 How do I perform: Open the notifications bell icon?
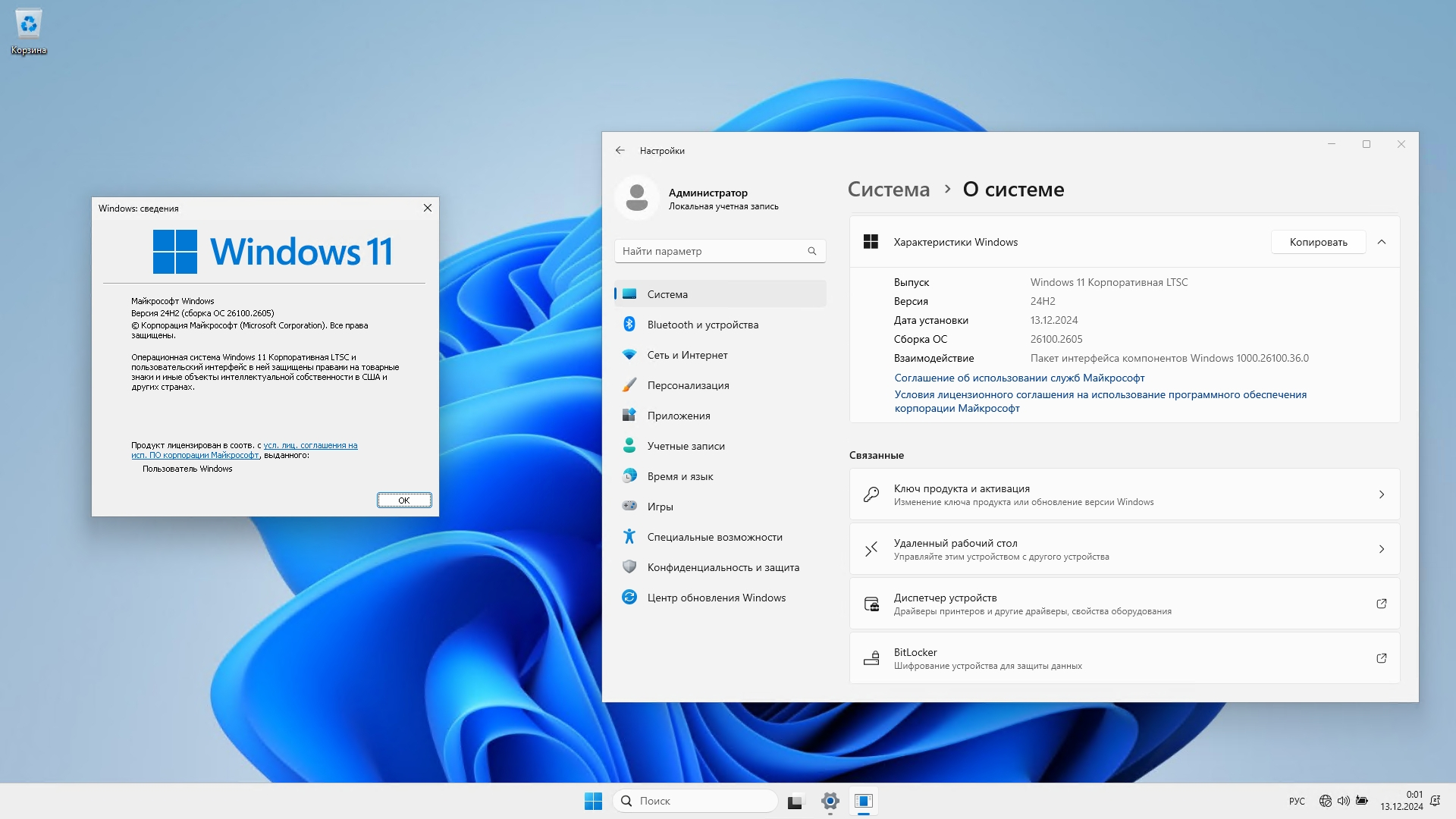[1435, 801]
